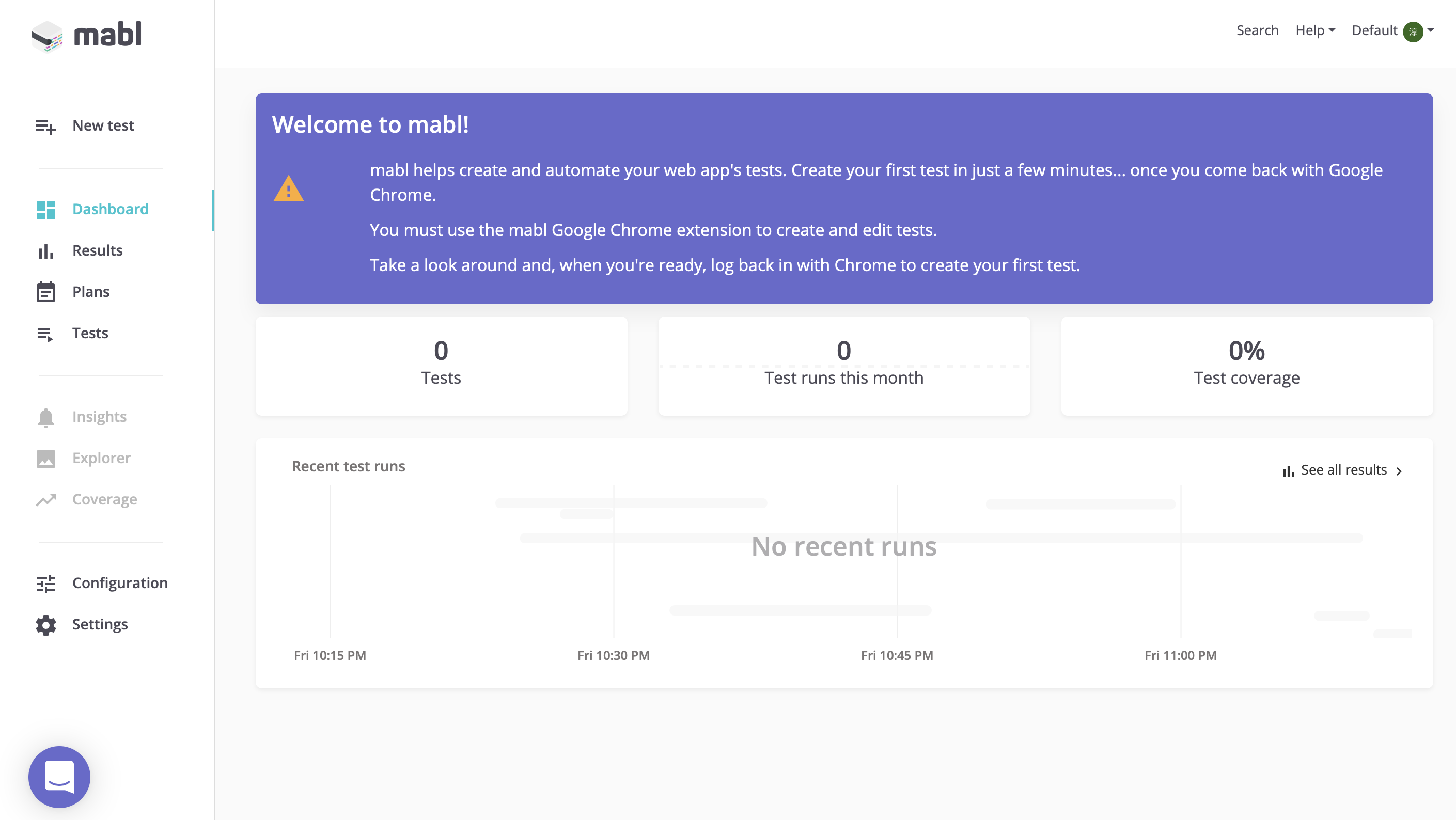Viewport: 1456px width, 820px height.
Task: Click the Fri 10:30 PM axis label
Action: click(613, 656)
